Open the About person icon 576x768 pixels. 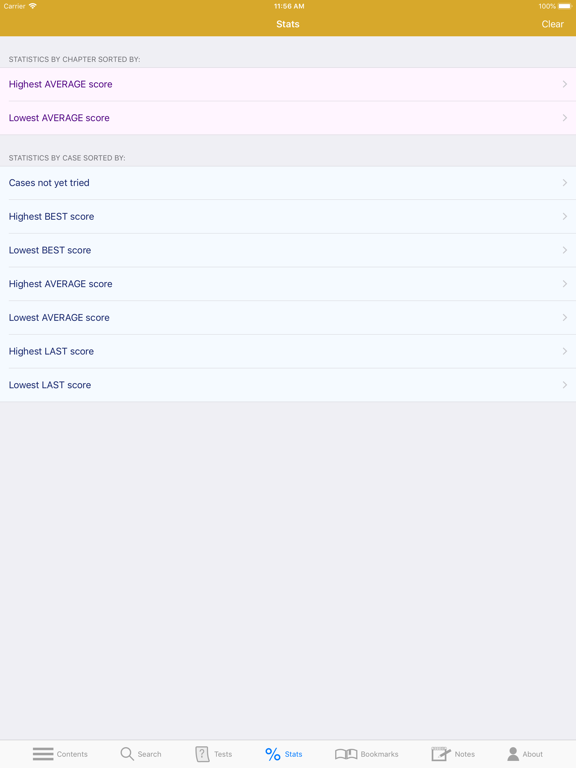coord(513,754)
